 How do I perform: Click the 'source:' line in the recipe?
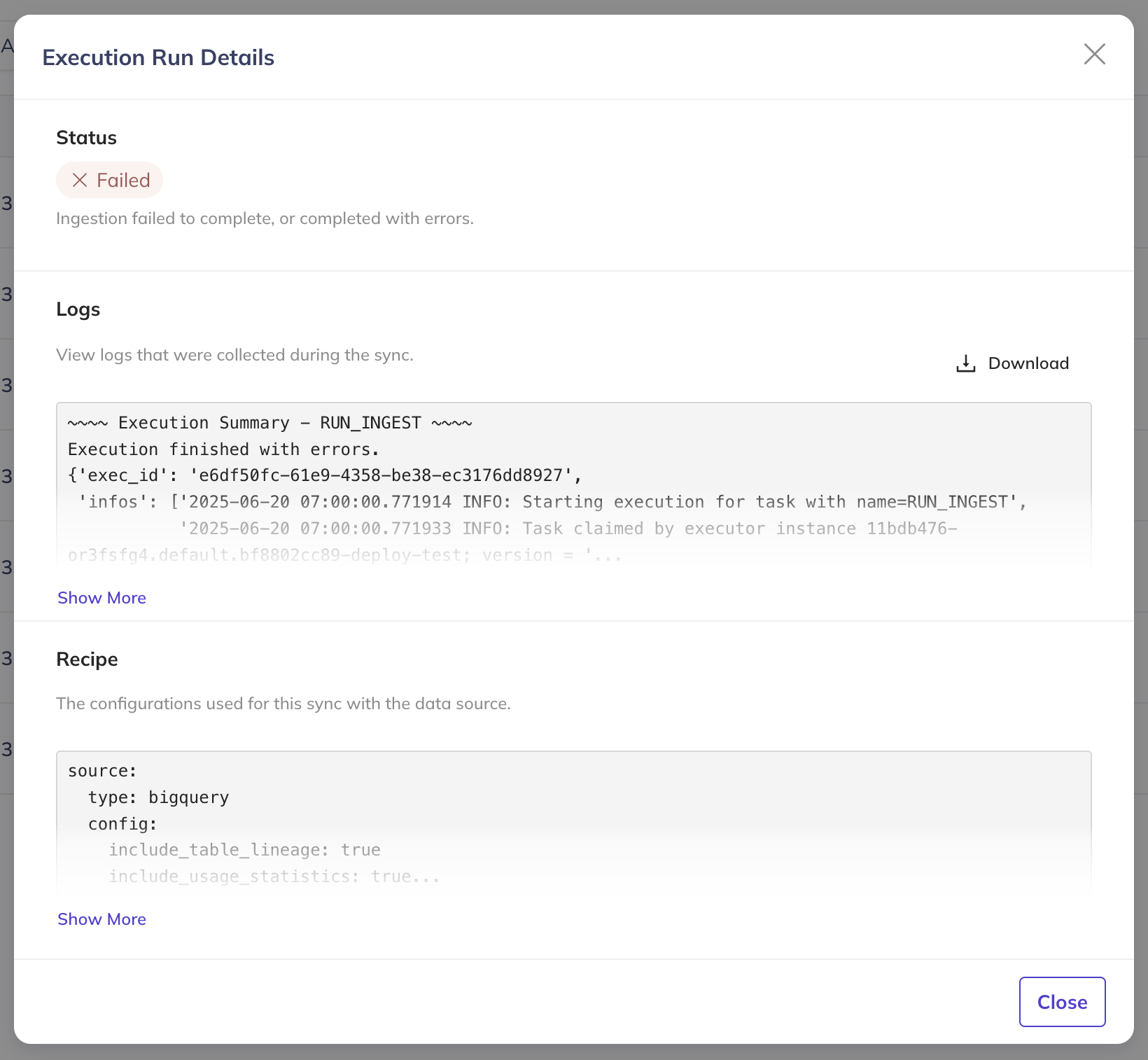coord(102,771)
